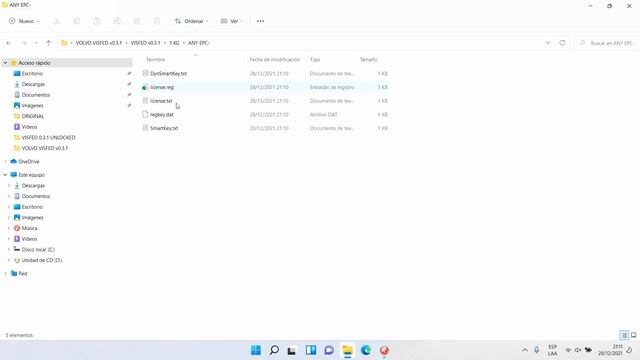
Task: Open VOLVO VISFED v0.3.1 folder in sidebar
Action: click(x=44, y=148)
